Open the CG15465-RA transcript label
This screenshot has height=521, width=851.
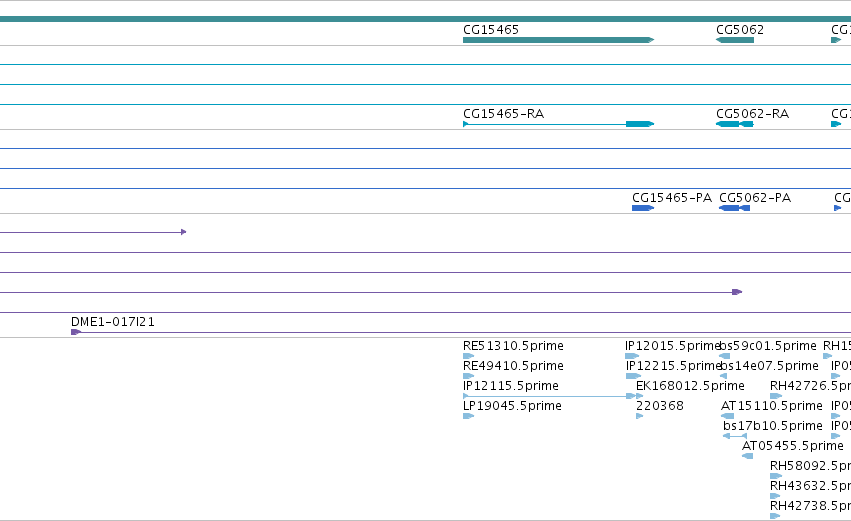[503, 114]
